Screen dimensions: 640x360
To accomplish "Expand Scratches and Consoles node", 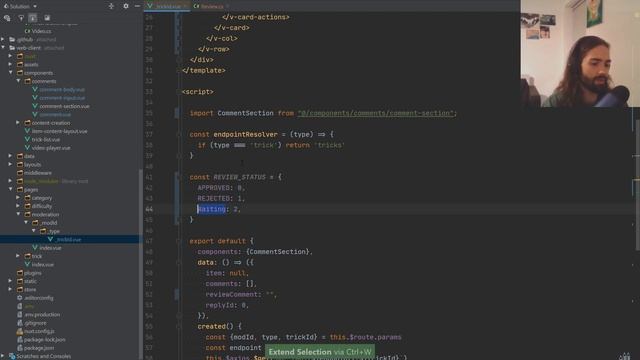I will [x=3, y=356].
